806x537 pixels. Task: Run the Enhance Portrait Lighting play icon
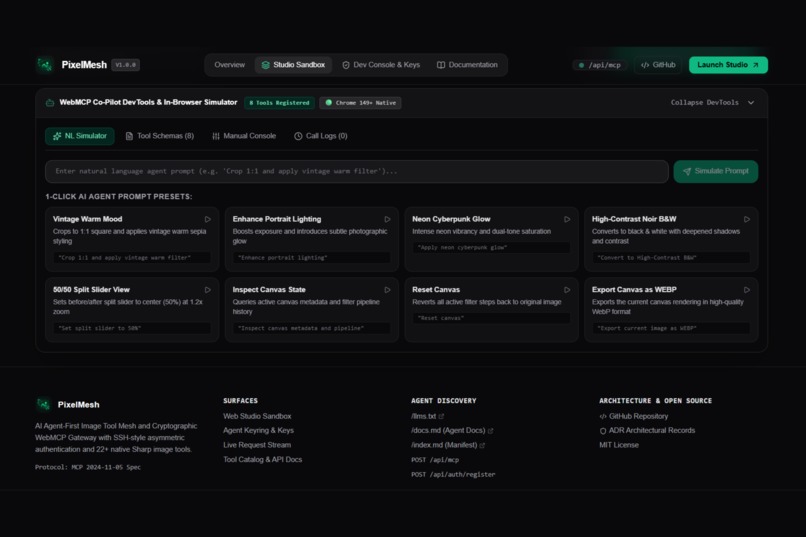387,219
